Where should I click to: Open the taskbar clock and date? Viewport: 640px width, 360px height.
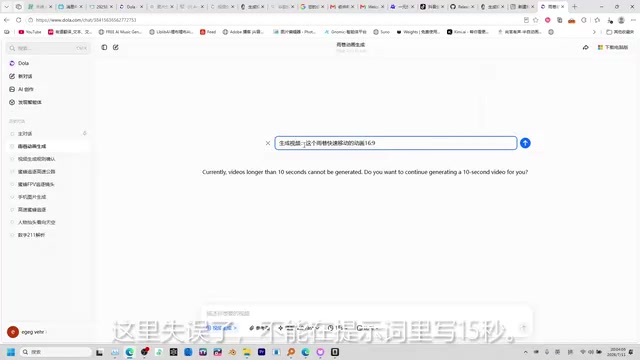click(617, 352)
